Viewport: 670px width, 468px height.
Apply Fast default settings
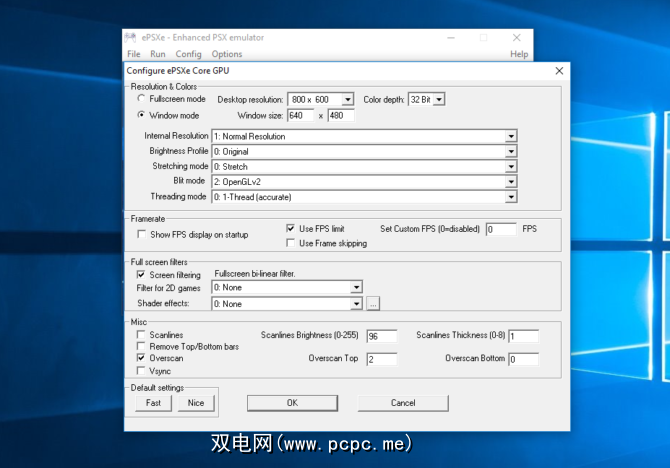(153, 403)
